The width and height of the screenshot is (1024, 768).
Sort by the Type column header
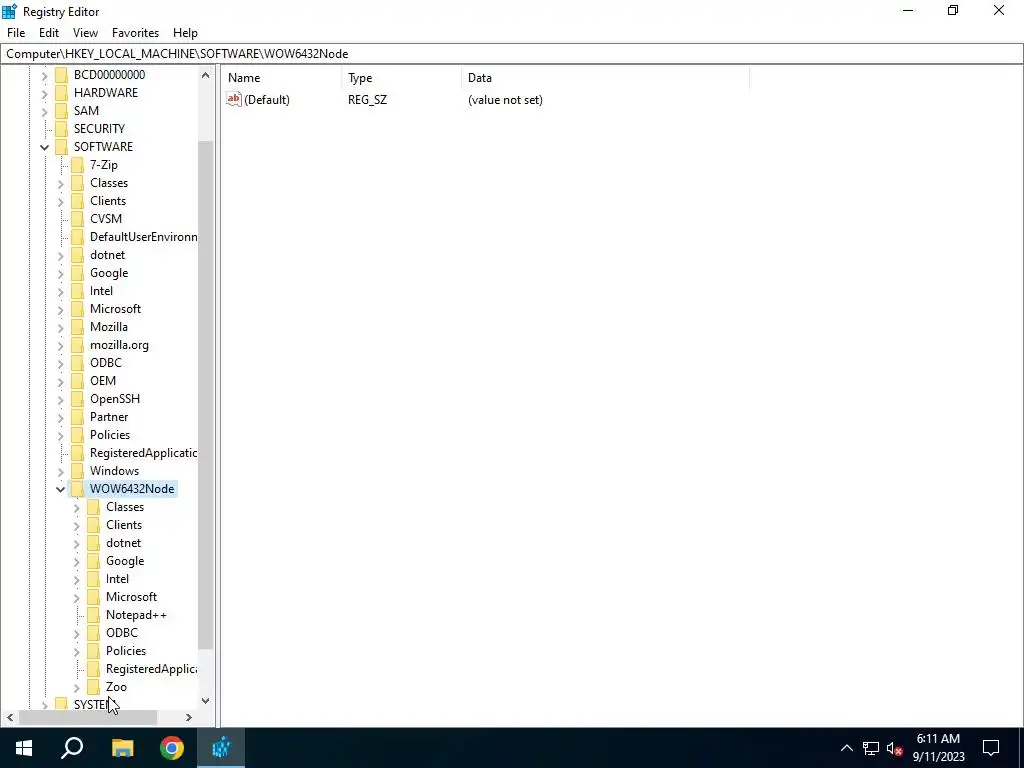tap(401, 78)
